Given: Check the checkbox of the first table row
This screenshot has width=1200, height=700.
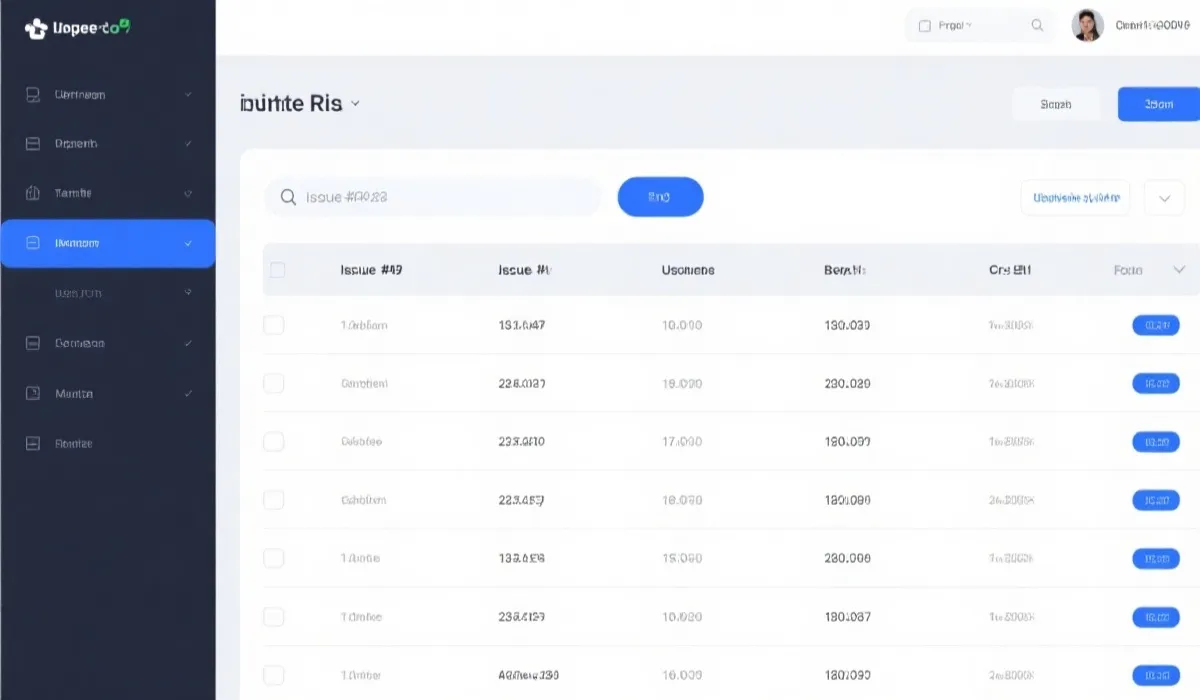Looking at the screenshot, I should [x=273, y=325].
